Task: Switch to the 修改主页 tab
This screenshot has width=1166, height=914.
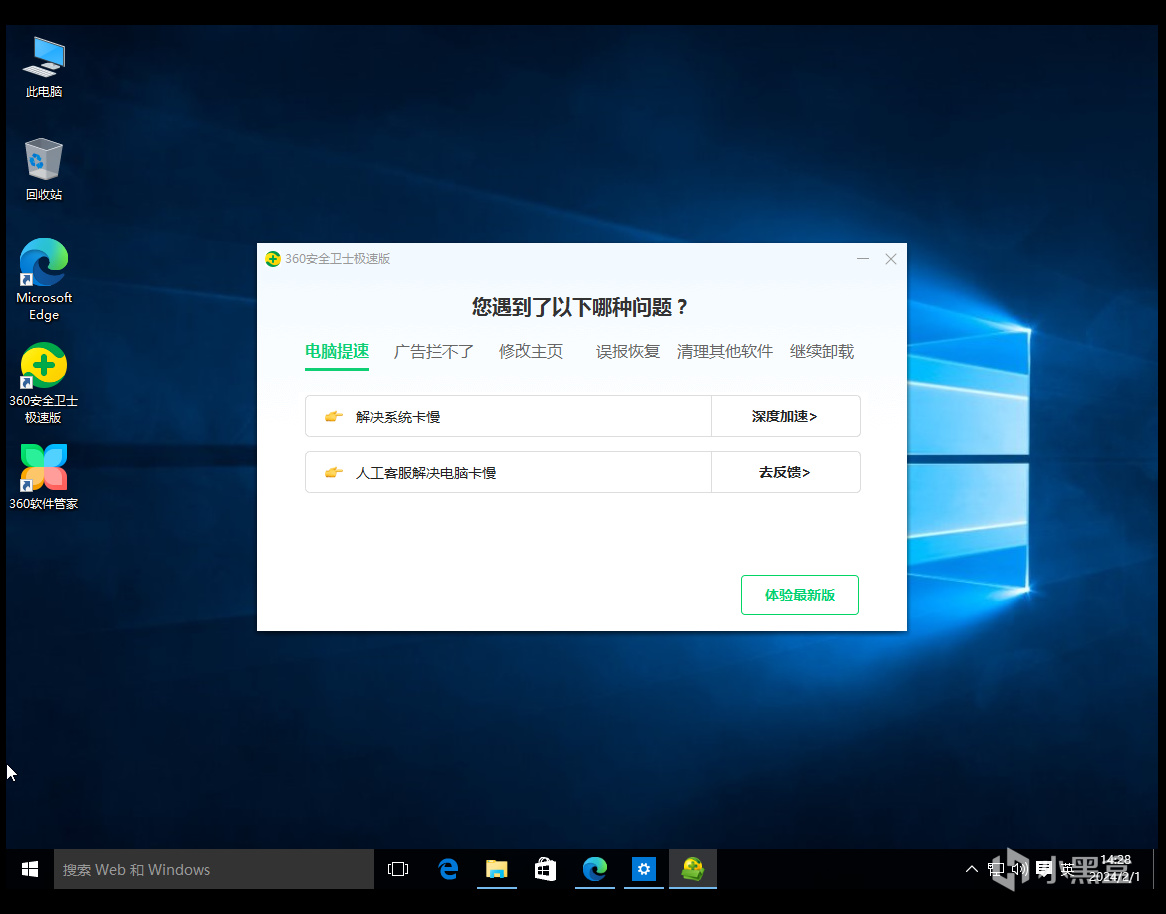Action: point(531,352)
